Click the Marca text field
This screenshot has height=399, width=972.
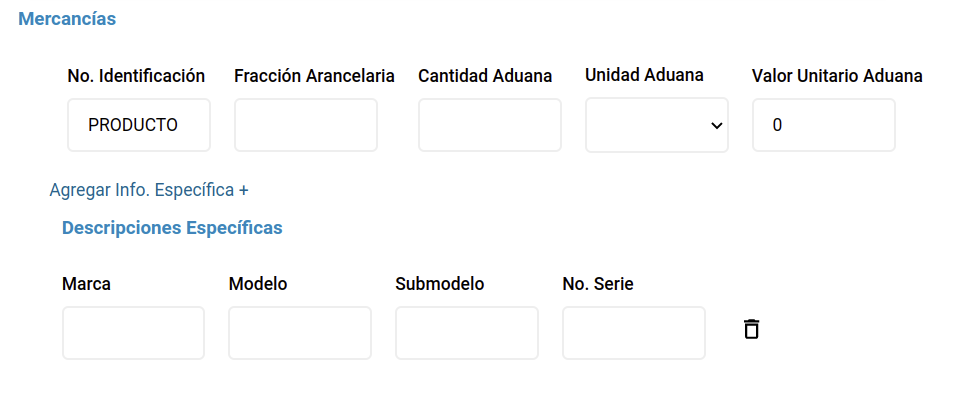tap(133, 333)
